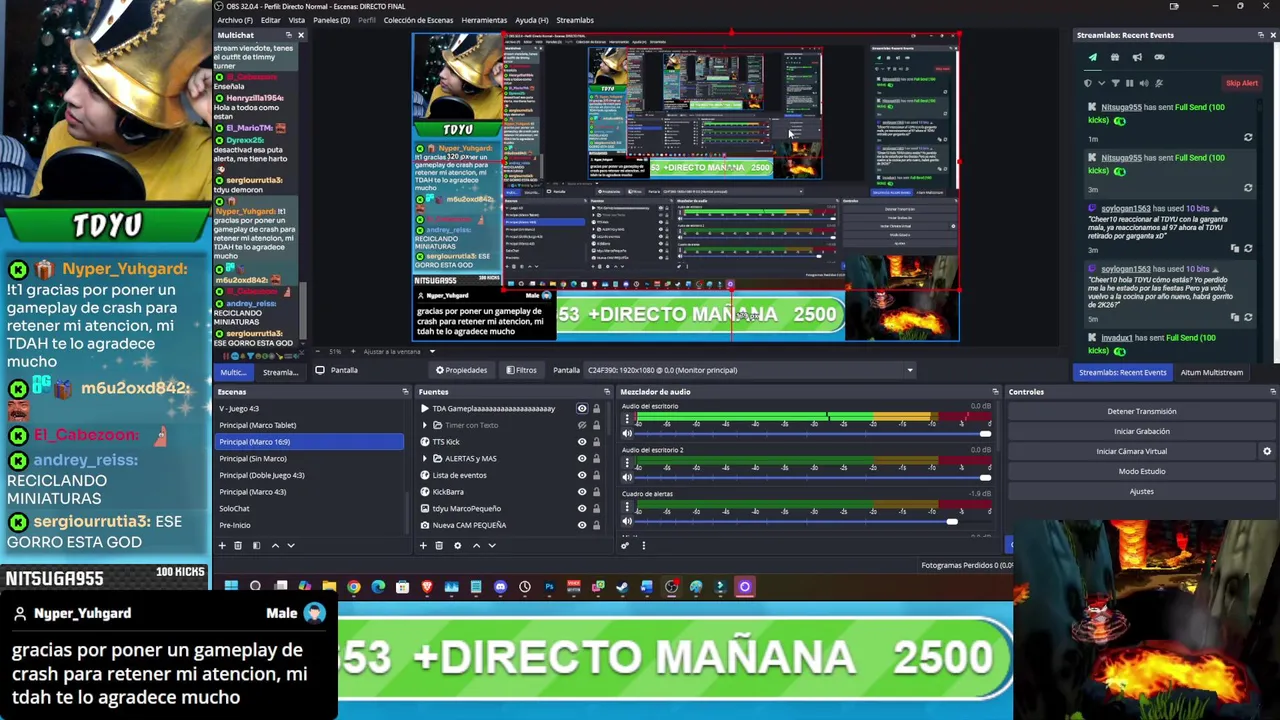Hide KickBarra source
Viewport: 1280px width, 720px height.
pyautogui.click(x=582, y=492)
